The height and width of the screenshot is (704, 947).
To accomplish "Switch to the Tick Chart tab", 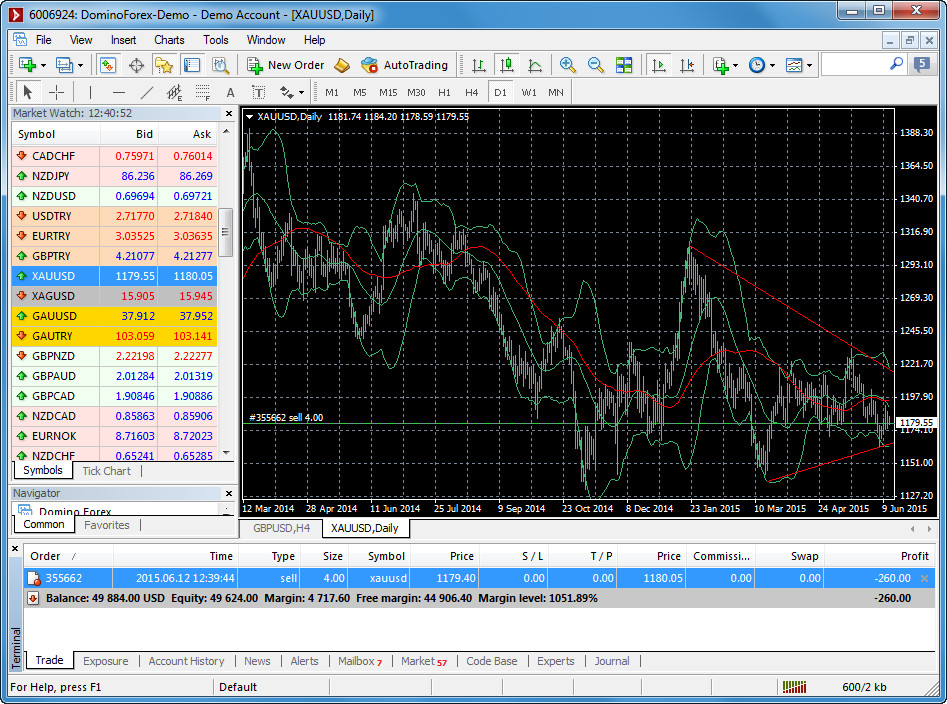I will point(106,471).
